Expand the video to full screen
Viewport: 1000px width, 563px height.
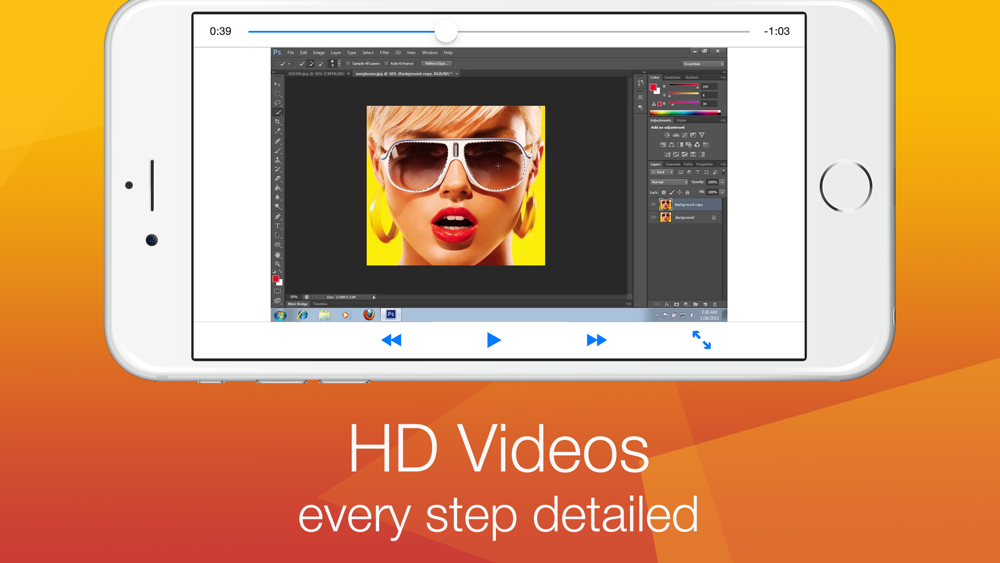702,340
